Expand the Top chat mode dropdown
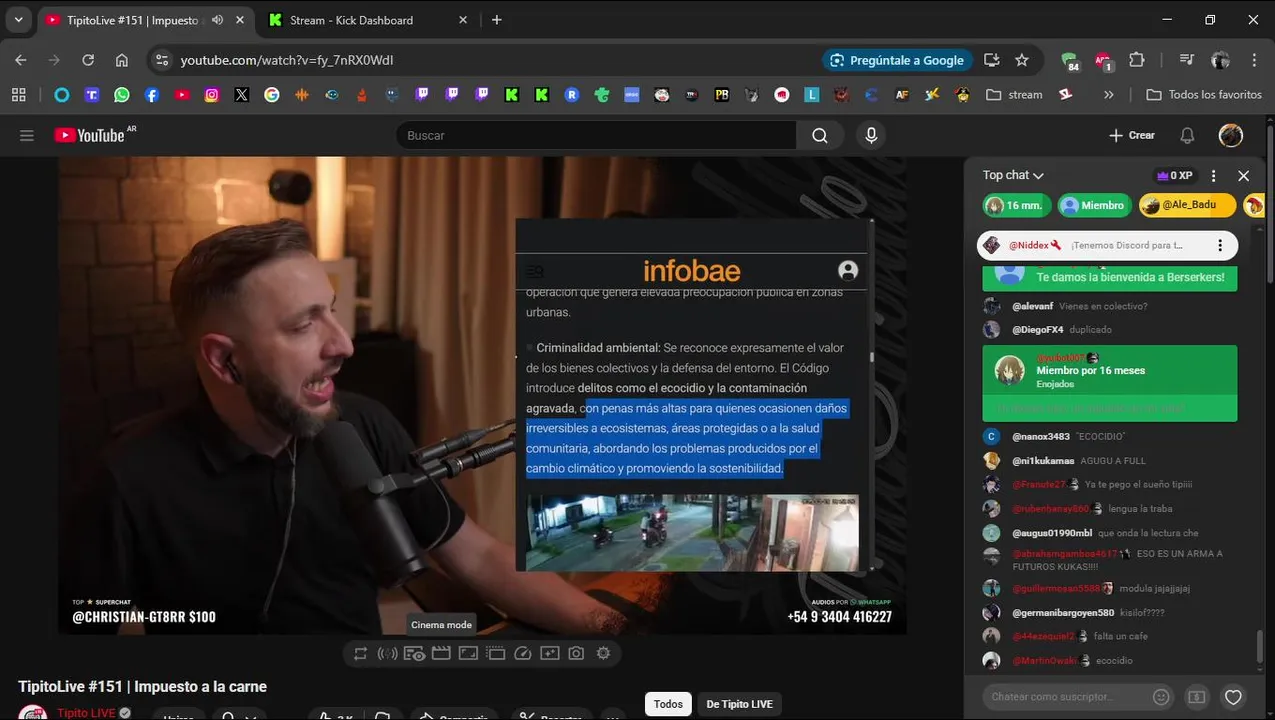This screenshot has height=720, width=1275. (1013, 175)
